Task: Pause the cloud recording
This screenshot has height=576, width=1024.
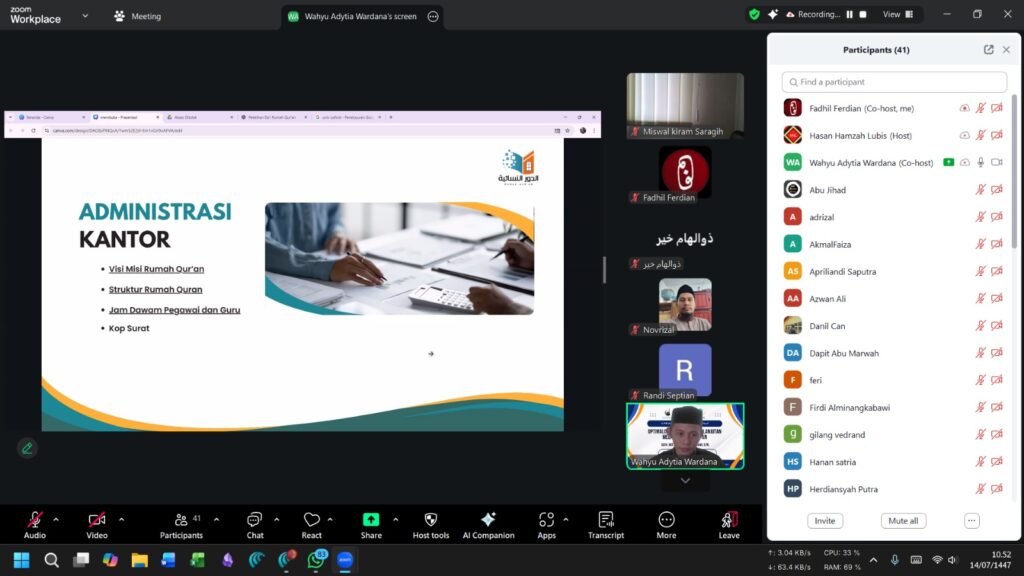Action: click(850, 15)
